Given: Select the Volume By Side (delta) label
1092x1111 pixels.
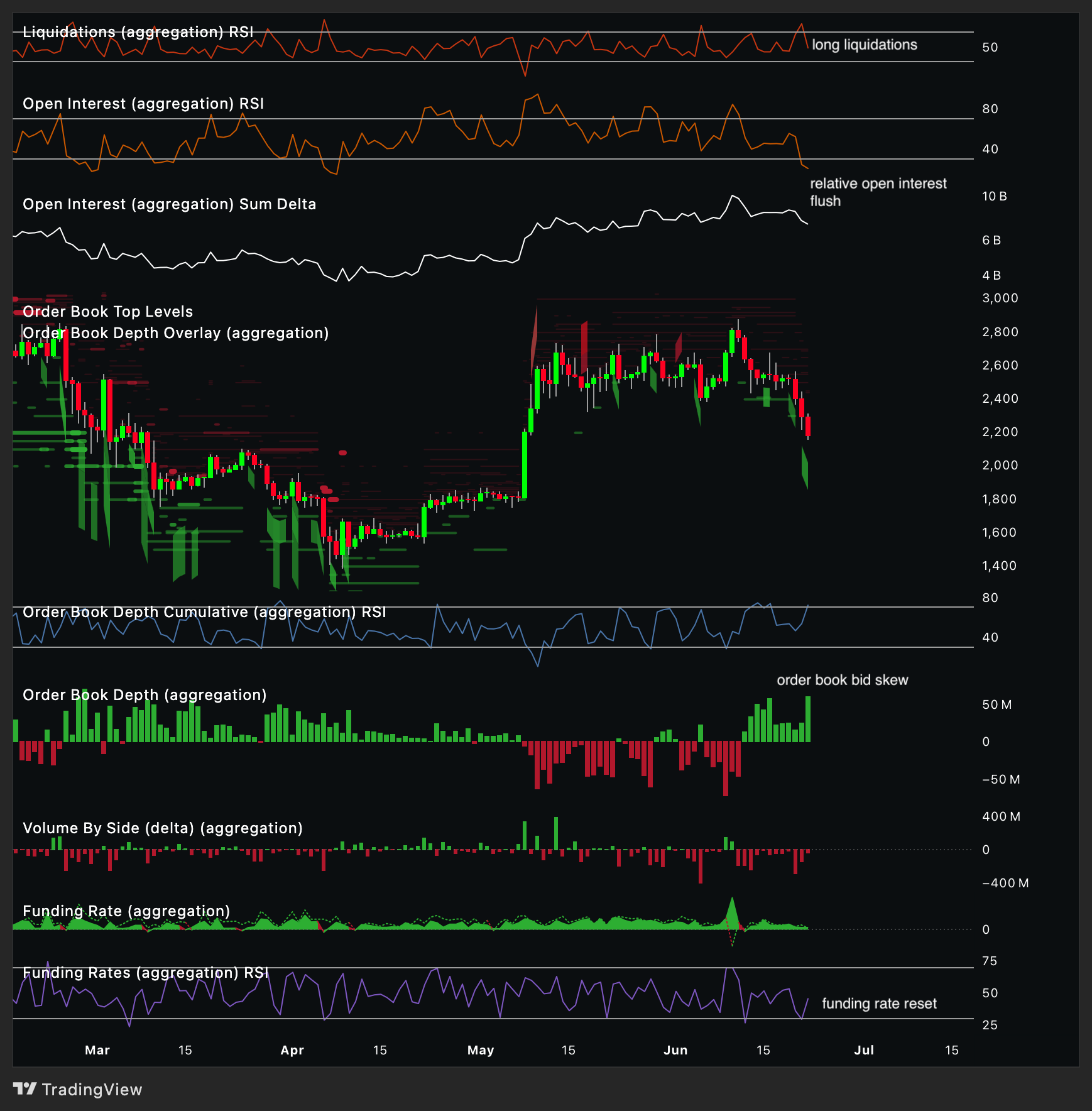Looking at the screenshot, I should click(x=162, y=828).
